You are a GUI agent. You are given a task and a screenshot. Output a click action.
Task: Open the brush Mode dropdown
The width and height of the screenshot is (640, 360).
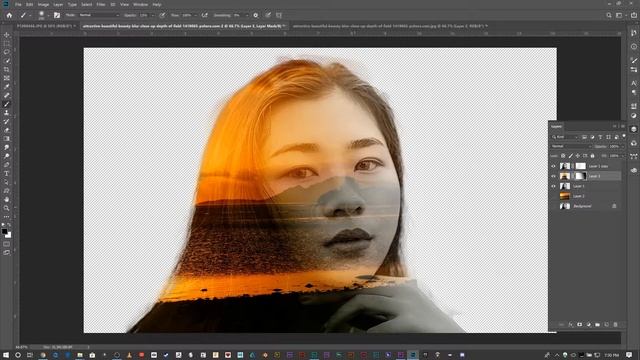coord(98,15)
